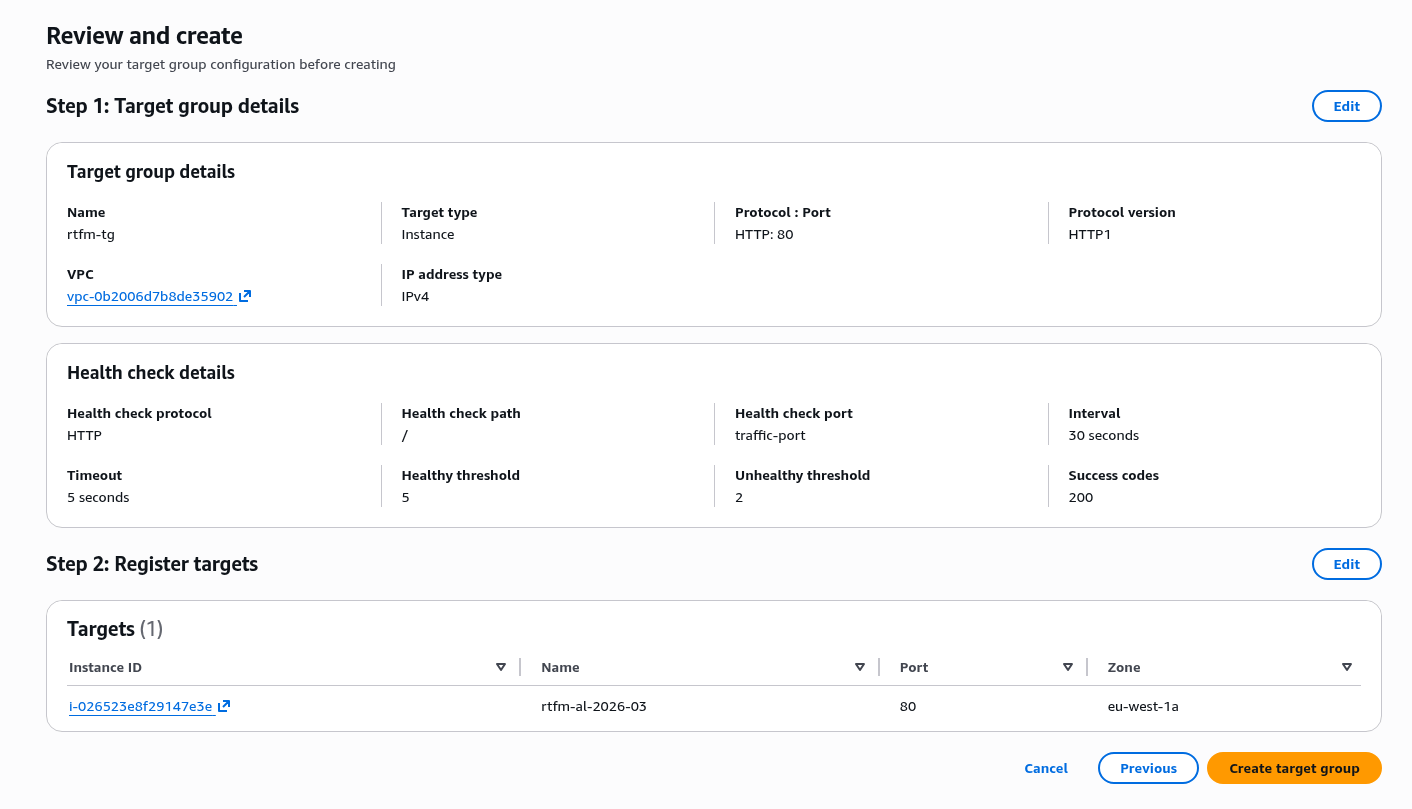Select unhealthy threshold value 2
Image resolution: width=1412 pixels, height=809 pixels.
739,497
